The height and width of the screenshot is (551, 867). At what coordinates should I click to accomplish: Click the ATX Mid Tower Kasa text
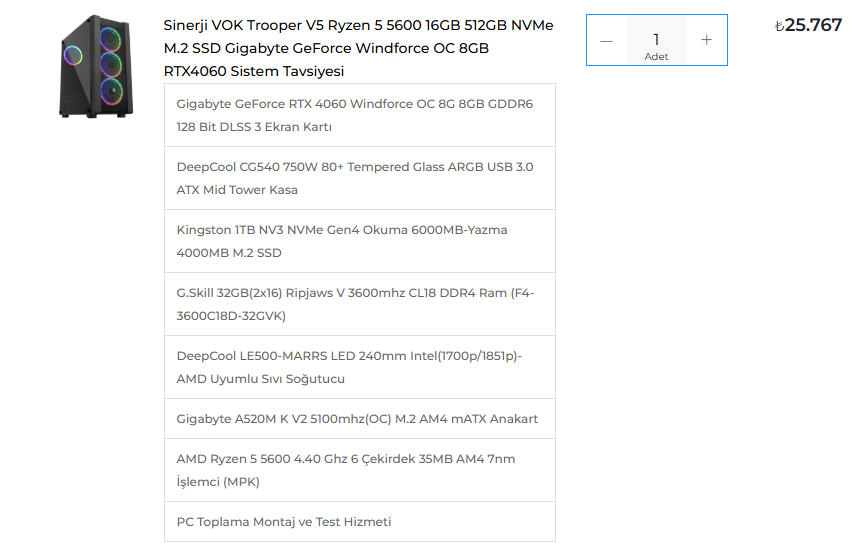(237, 190)
